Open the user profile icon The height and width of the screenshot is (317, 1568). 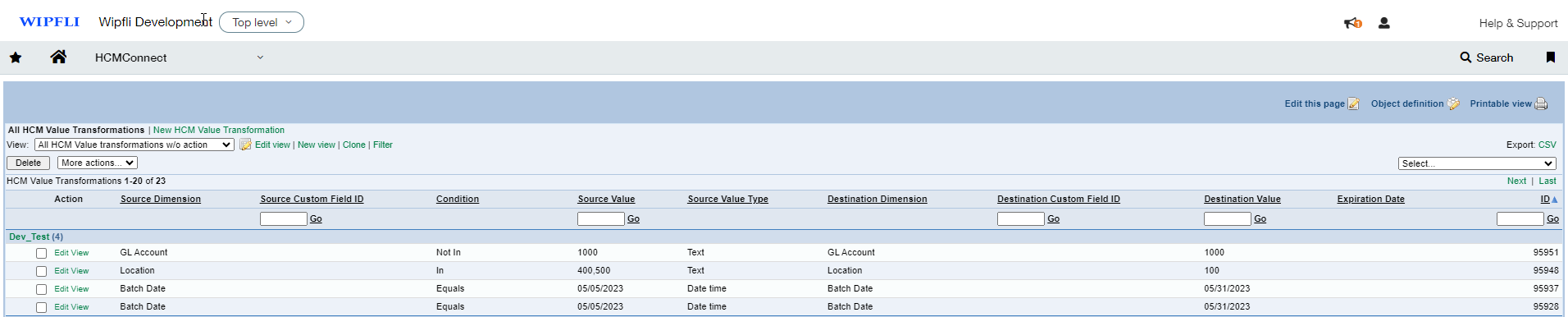click(x=1384, y=23)
